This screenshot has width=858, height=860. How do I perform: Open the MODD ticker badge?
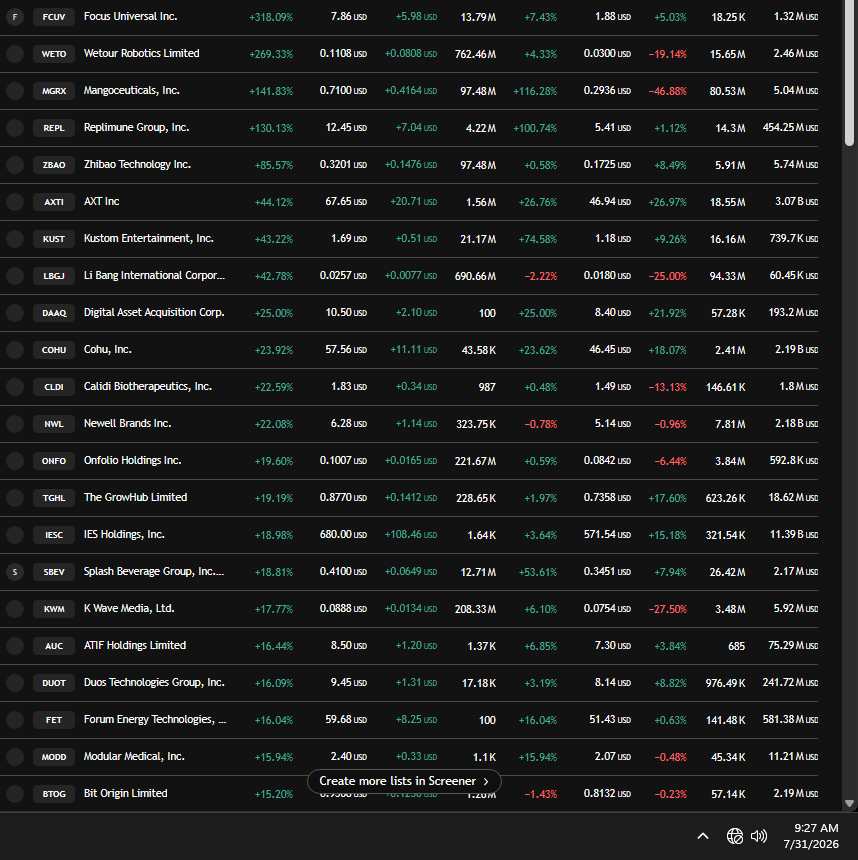(x=54, y=757)
